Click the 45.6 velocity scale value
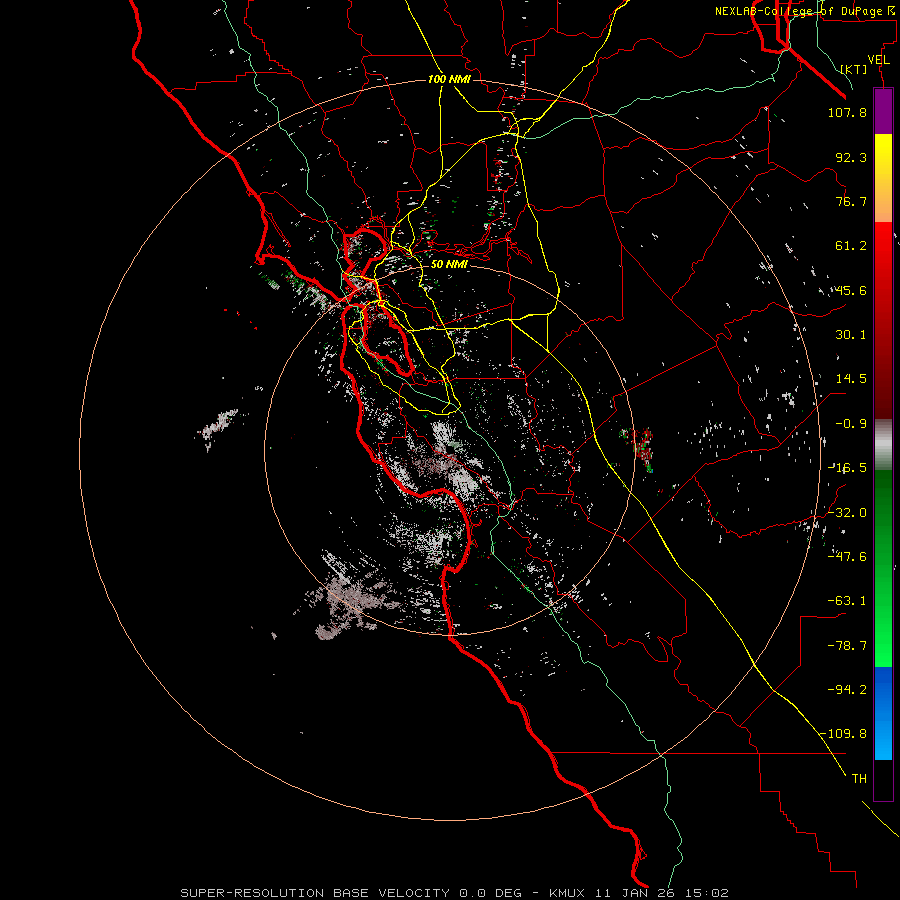 [851, 290]
